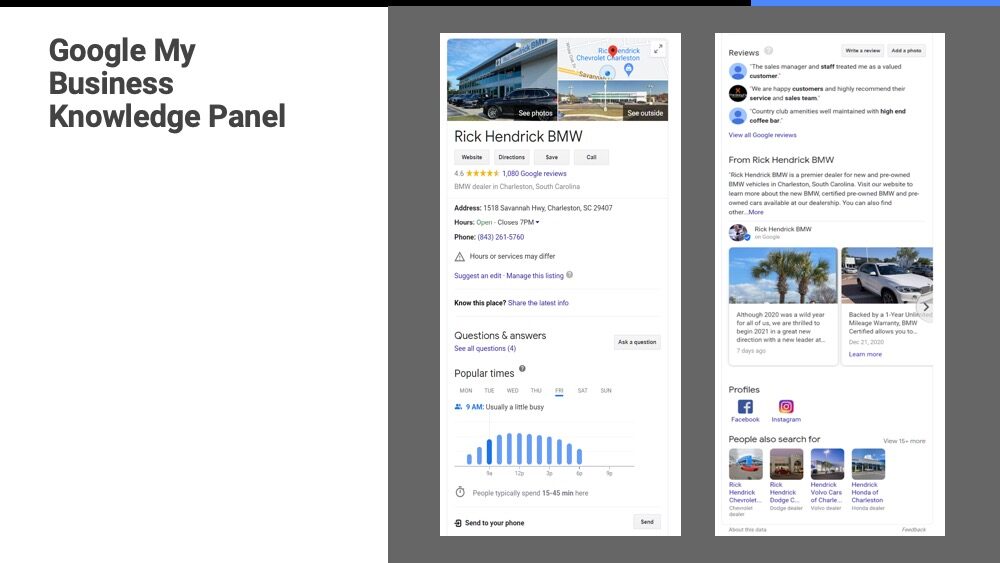Select the SAT popular times tab
Viewport: 1000px width, 563px height.
(582, 390)
